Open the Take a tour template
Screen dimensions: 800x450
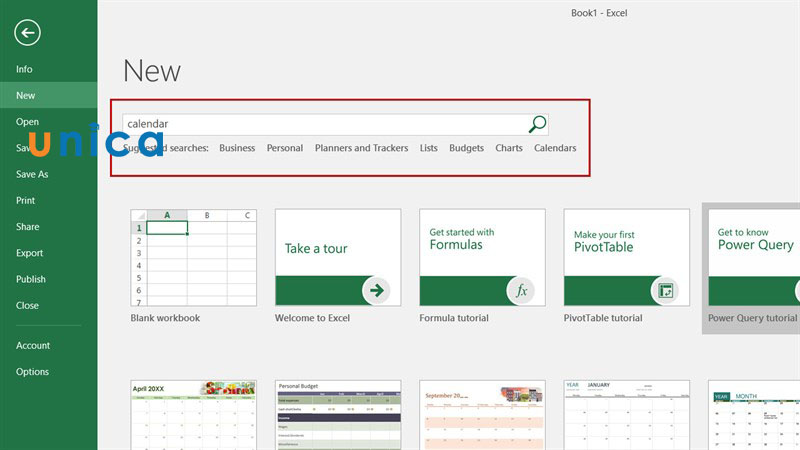tap(338, 257)
